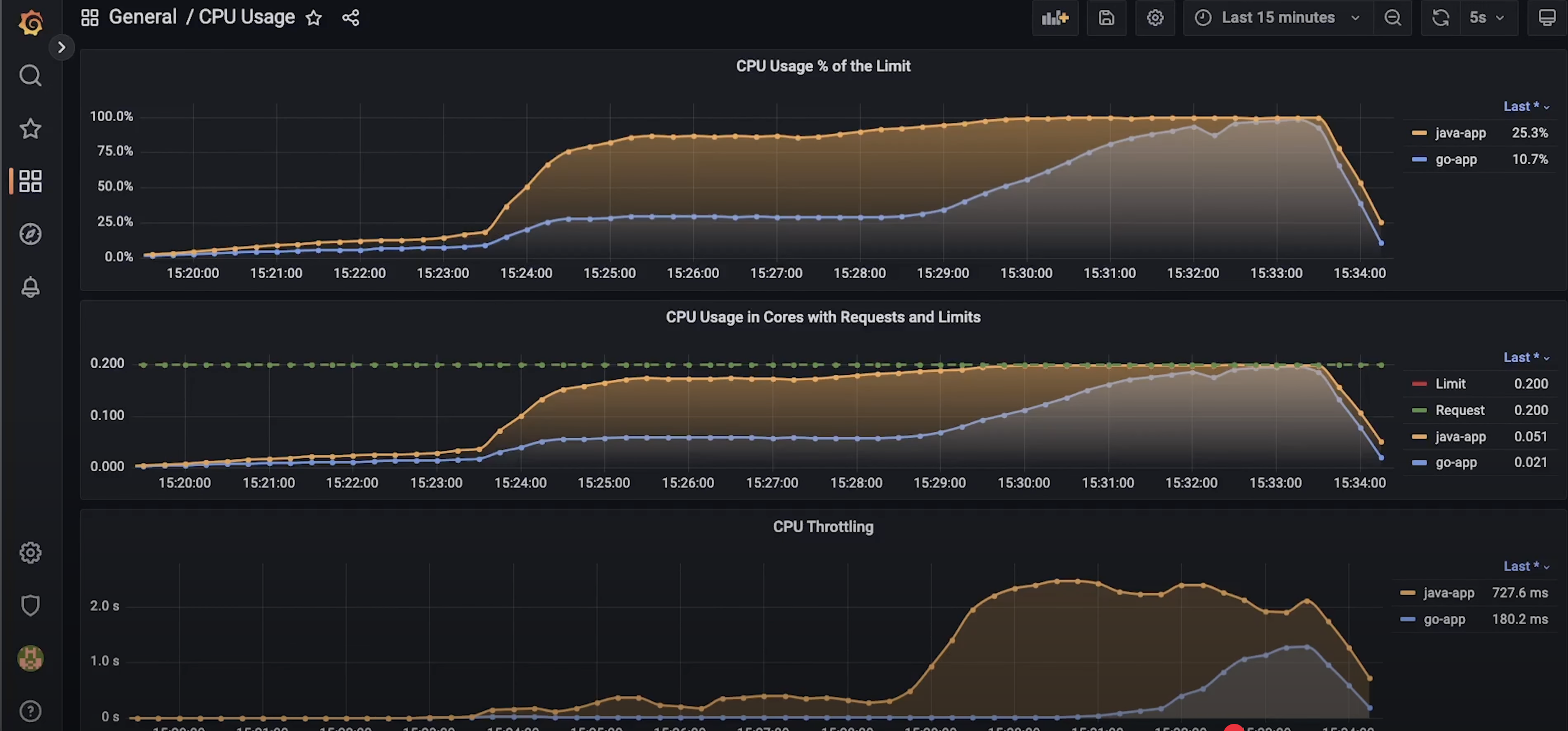
Task: Open dashboard settings gear in toolbar
Action: pyautogui.click(x=1155, y=18)
